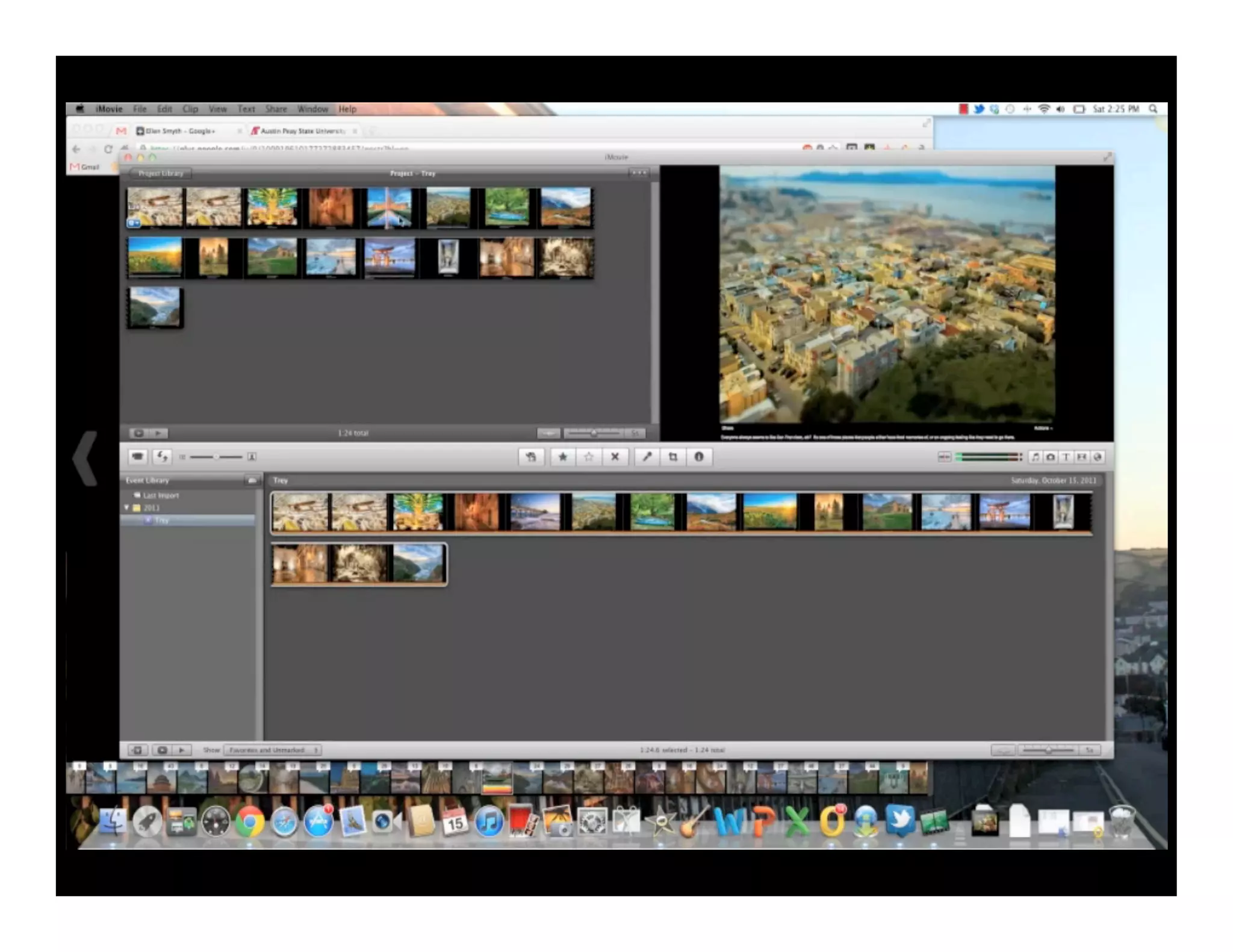Image resolution: width=1233 pixels, height=952 pixels.
Task: Open the music and sound effects browser
Action: point(1035,457)
